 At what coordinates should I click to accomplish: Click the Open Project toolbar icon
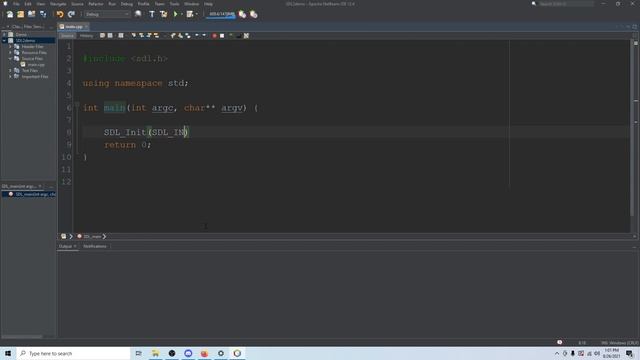tap(31, 14)
